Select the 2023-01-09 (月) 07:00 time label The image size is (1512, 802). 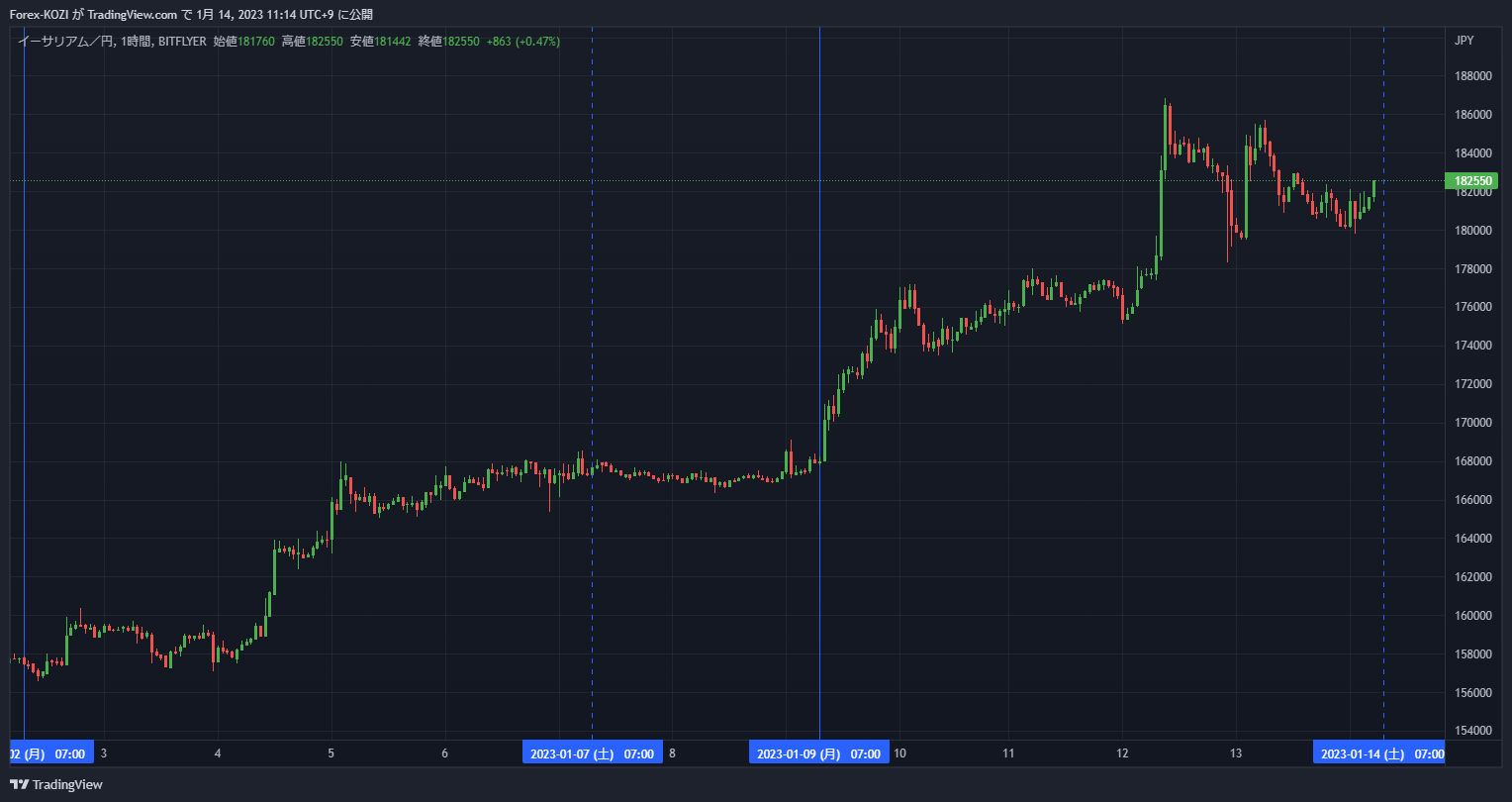pyautogui.click(x=819, y=753)
